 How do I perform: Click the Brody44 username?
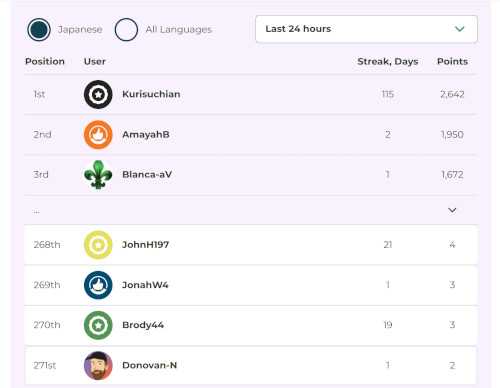pyautogui.click(x=143, y=325)
